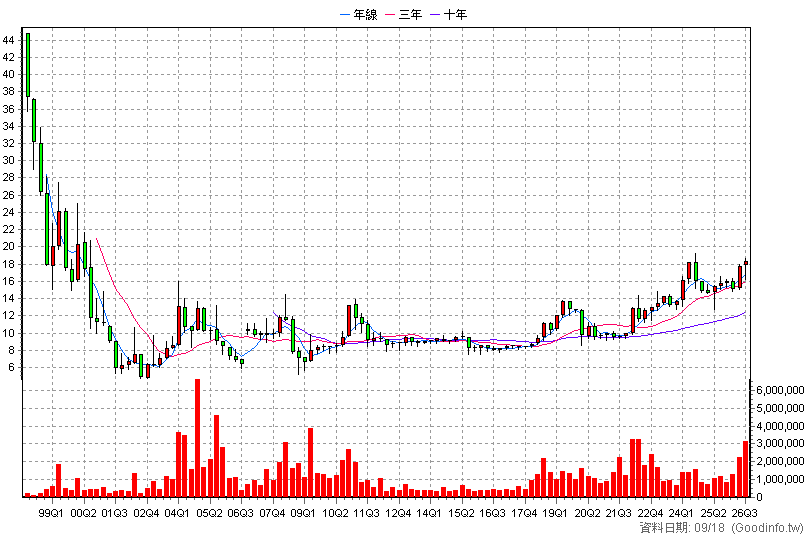The width and height of the screenshot is (808, 540).
Task: Click the 15Q2 quarter label
Action: [x=462, y=513]
